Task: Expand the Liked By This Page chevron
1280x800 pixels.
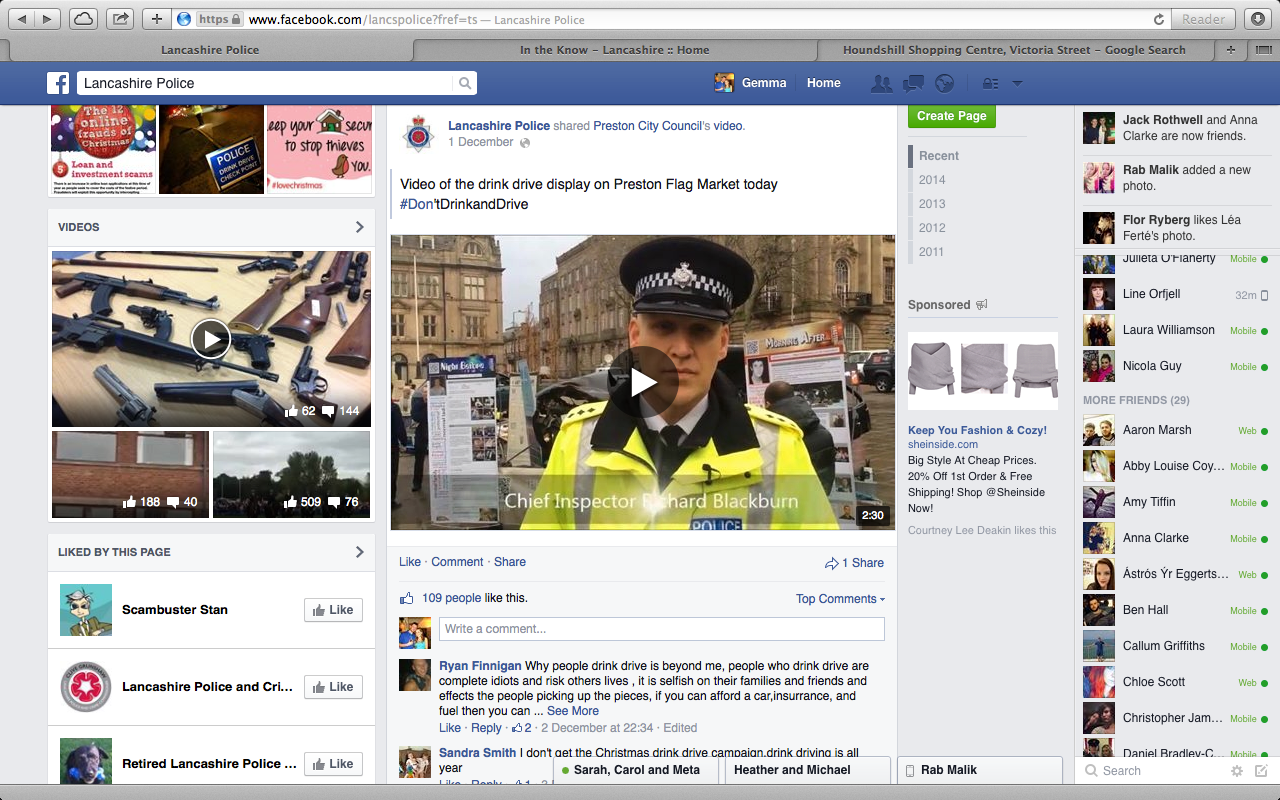Action: pos(360,552)
